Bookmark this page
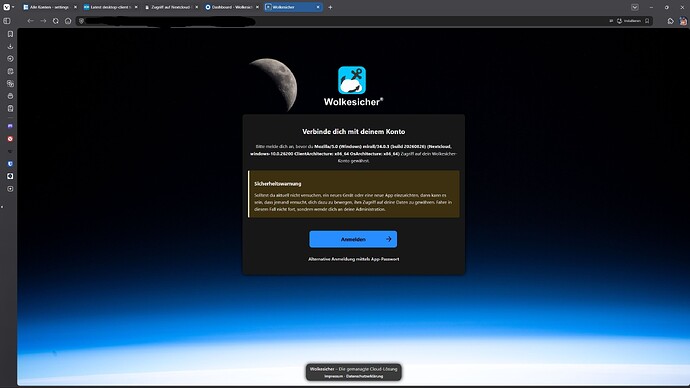The image size is (690, 388). (x=647, y=21)
